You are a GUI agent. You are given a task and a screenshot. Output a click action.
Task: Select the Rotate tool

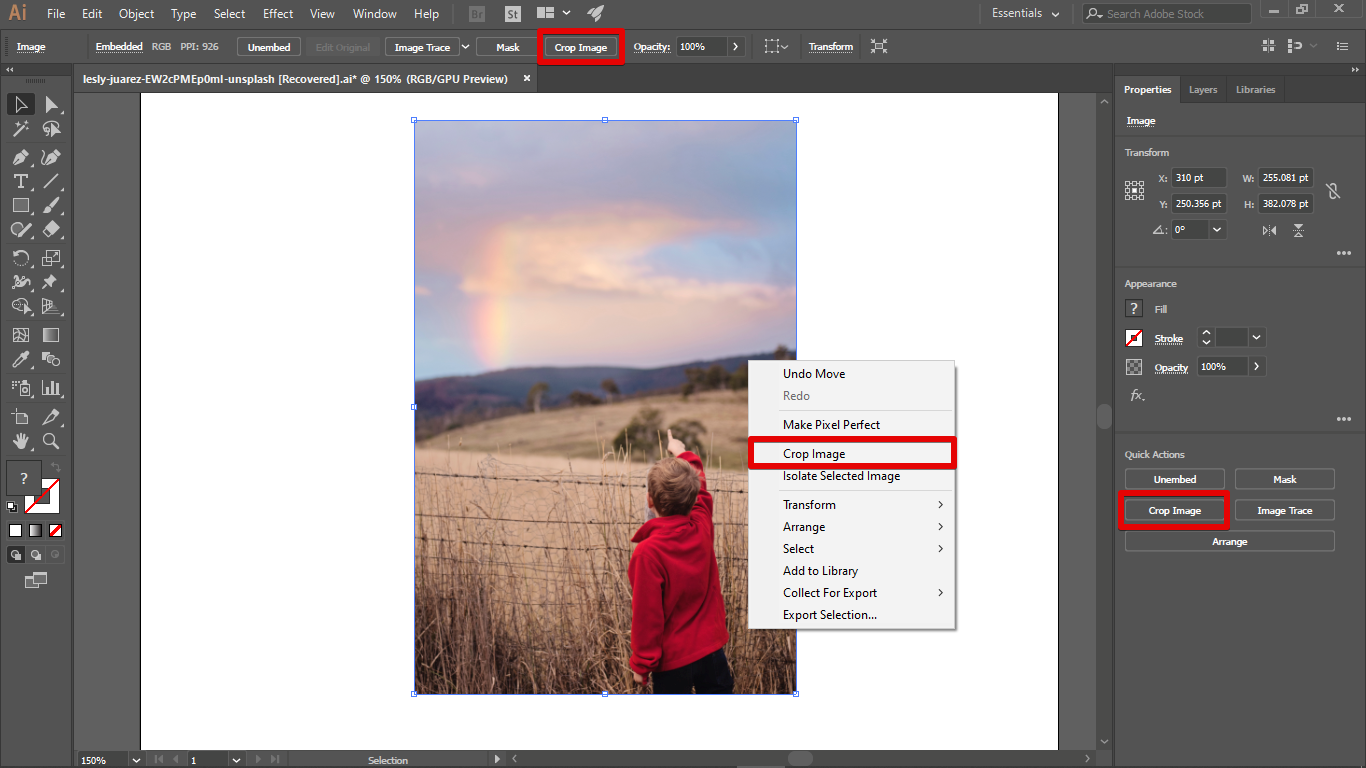pos(20,257)
